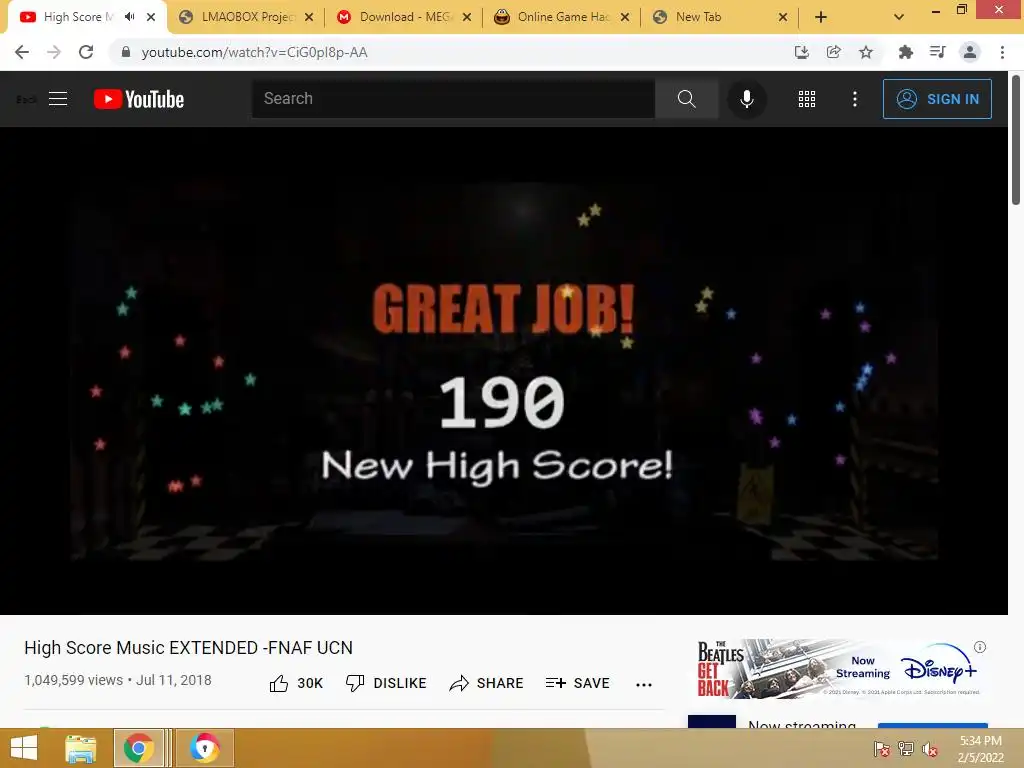Open more actions ellipsis under video

coord(644,684)
